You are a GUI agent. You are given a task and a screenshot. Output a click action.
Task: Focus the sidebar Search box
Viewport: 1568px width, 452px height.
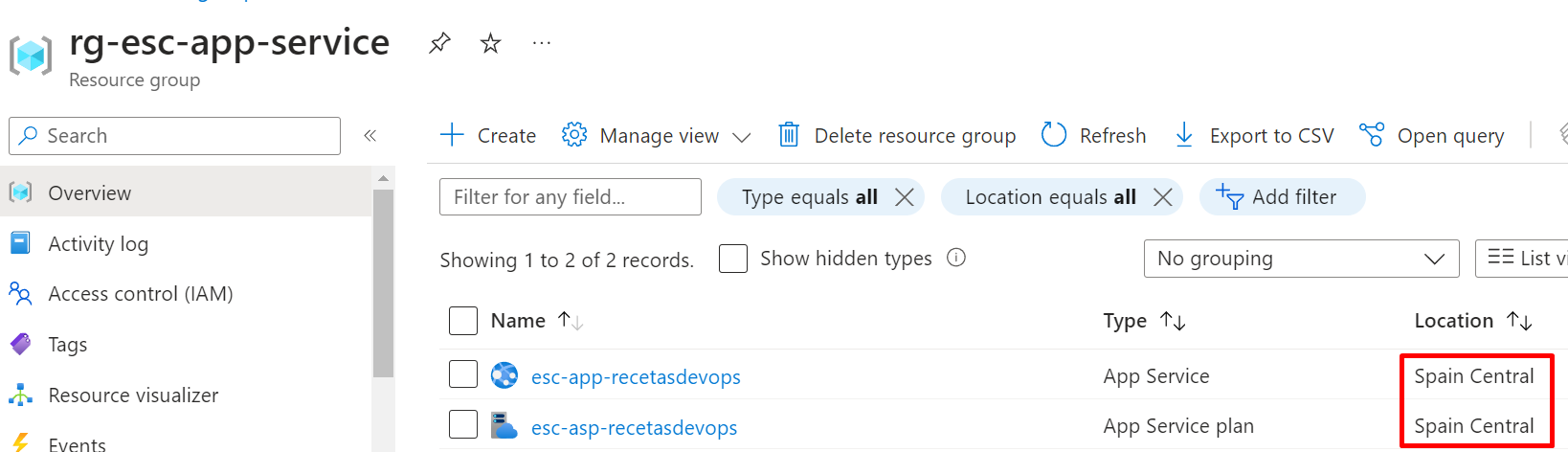[174, 136]
